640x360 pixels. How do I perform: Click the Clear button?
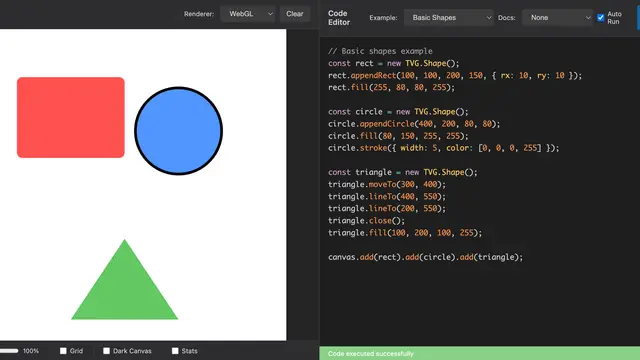(x=294, y=14)
